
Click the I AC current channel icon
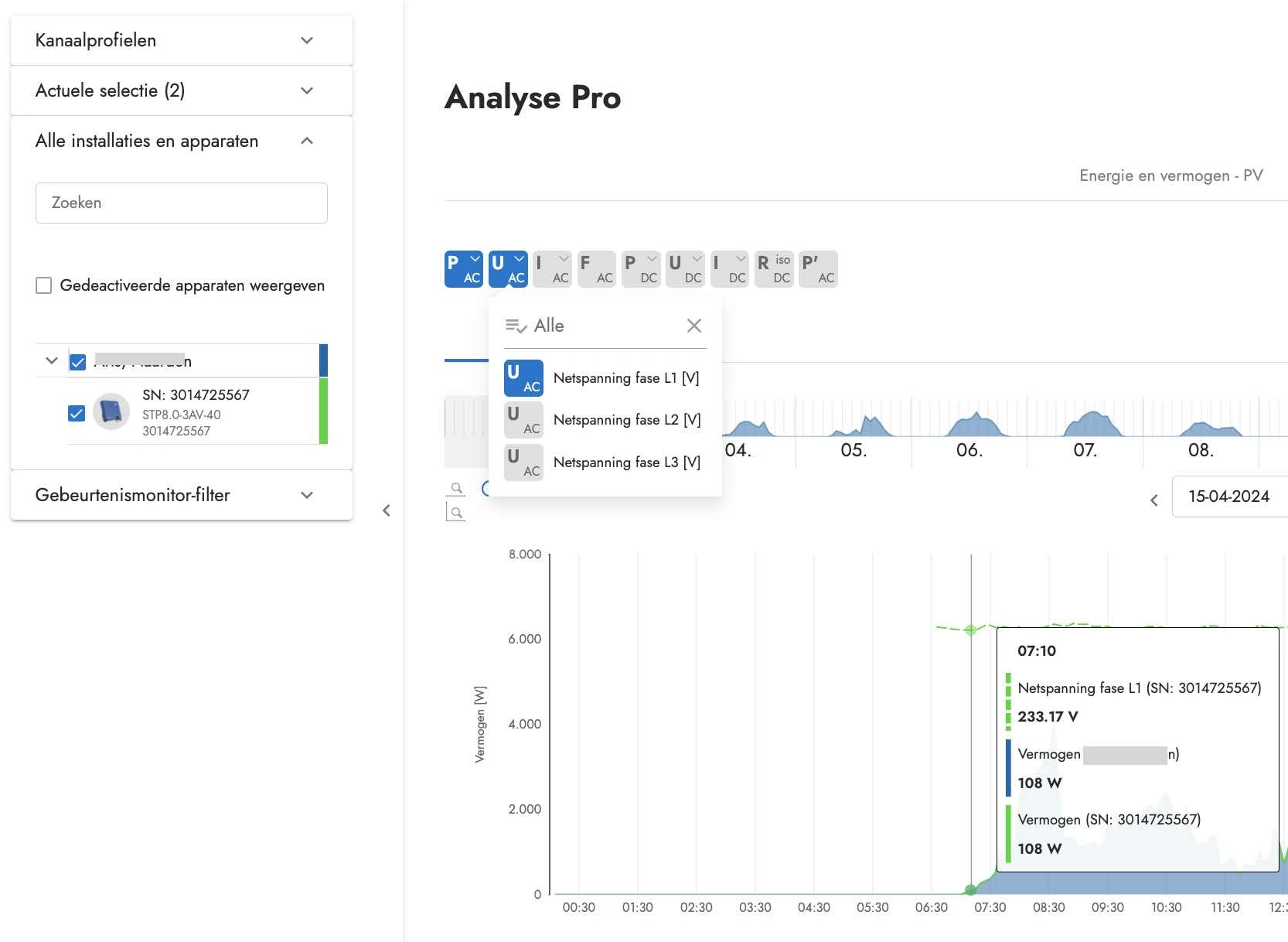click(552, 269)
